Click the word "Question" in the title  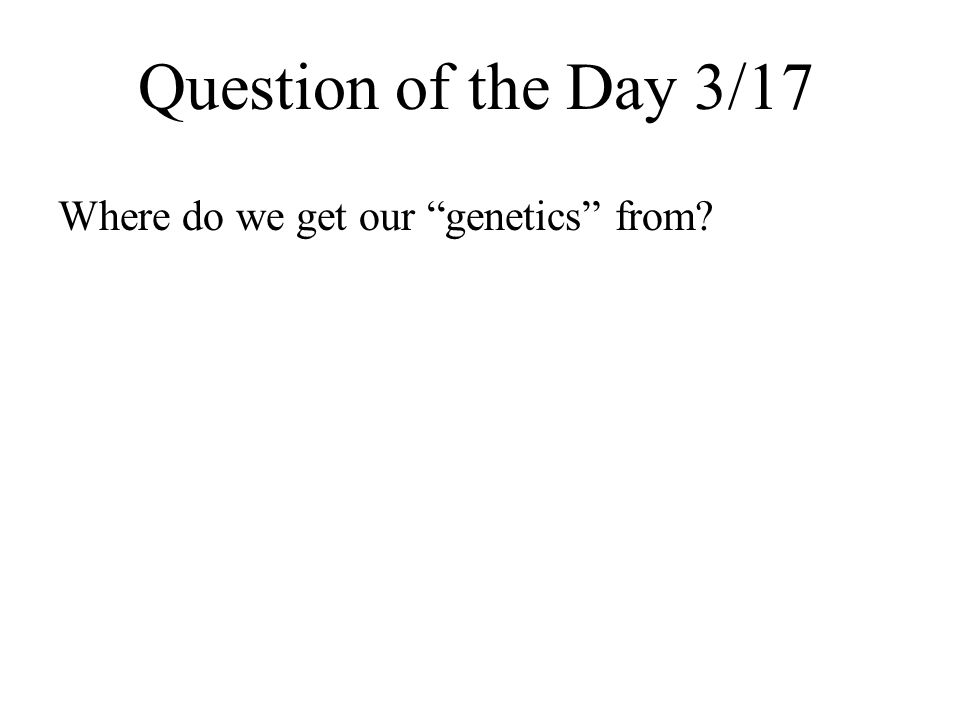pyautogui.click(x=259, y=91)
